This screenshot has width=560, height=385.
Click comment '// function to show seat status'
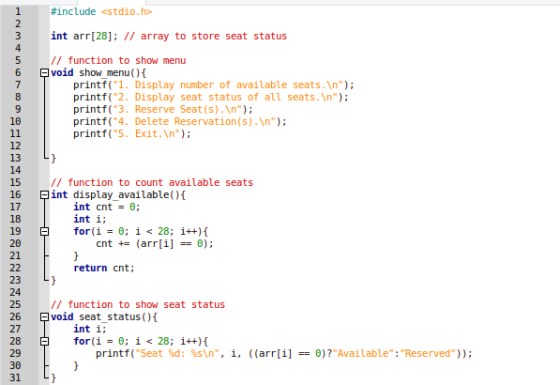click(x=138, y=305)
